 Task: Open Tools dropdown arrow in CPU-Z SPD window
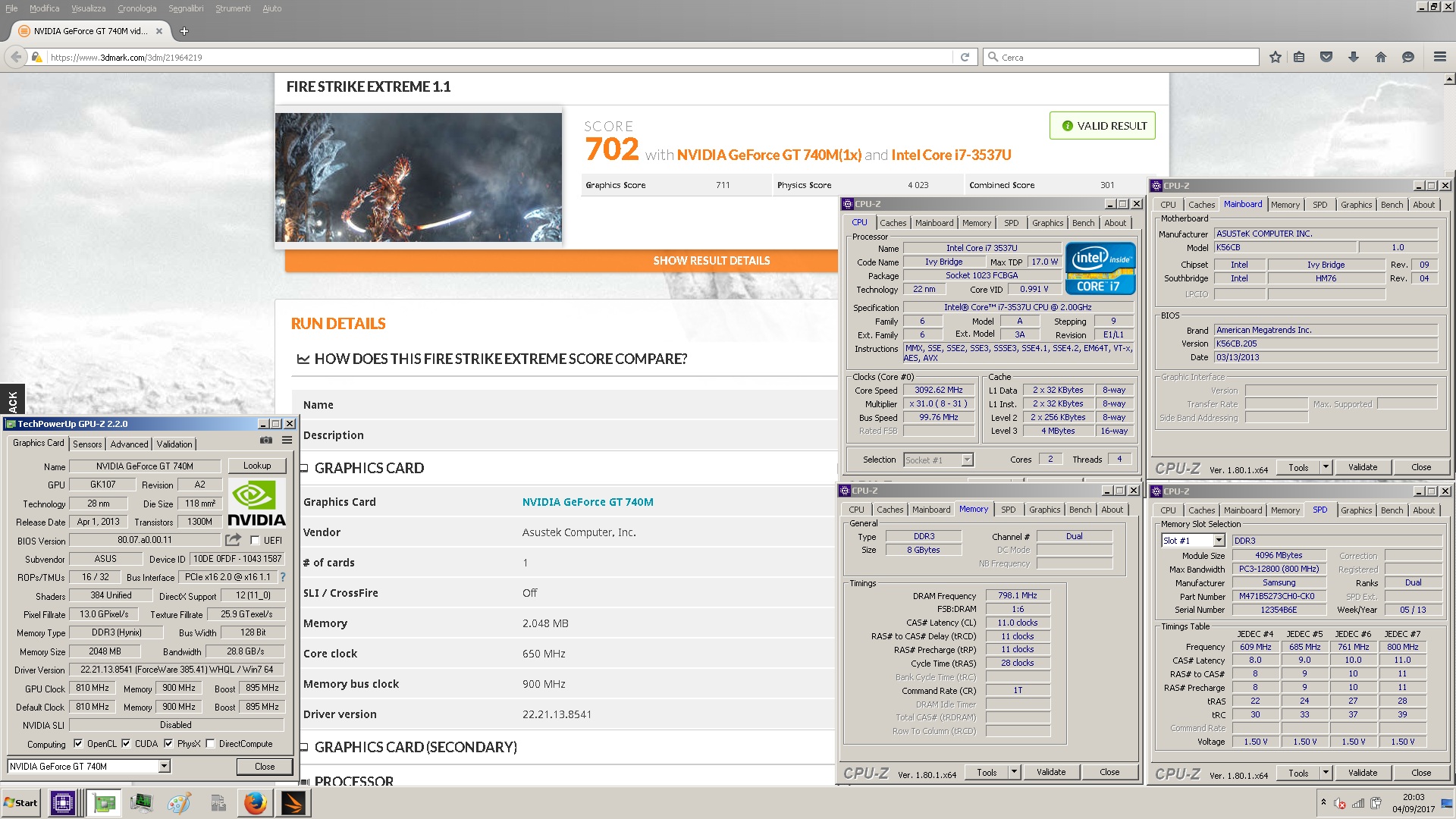click(1326, 773)
